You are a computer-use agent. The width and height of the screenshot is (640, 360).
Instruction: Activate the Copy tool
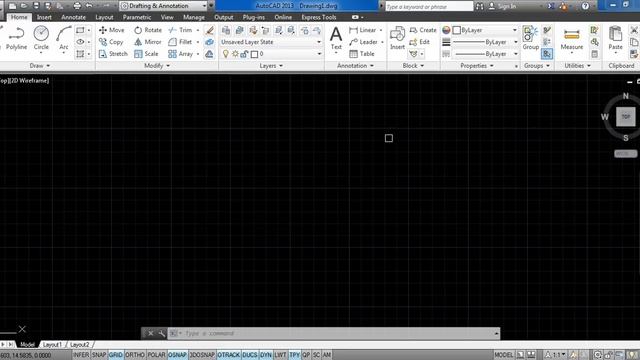click(x=111, y=42)
